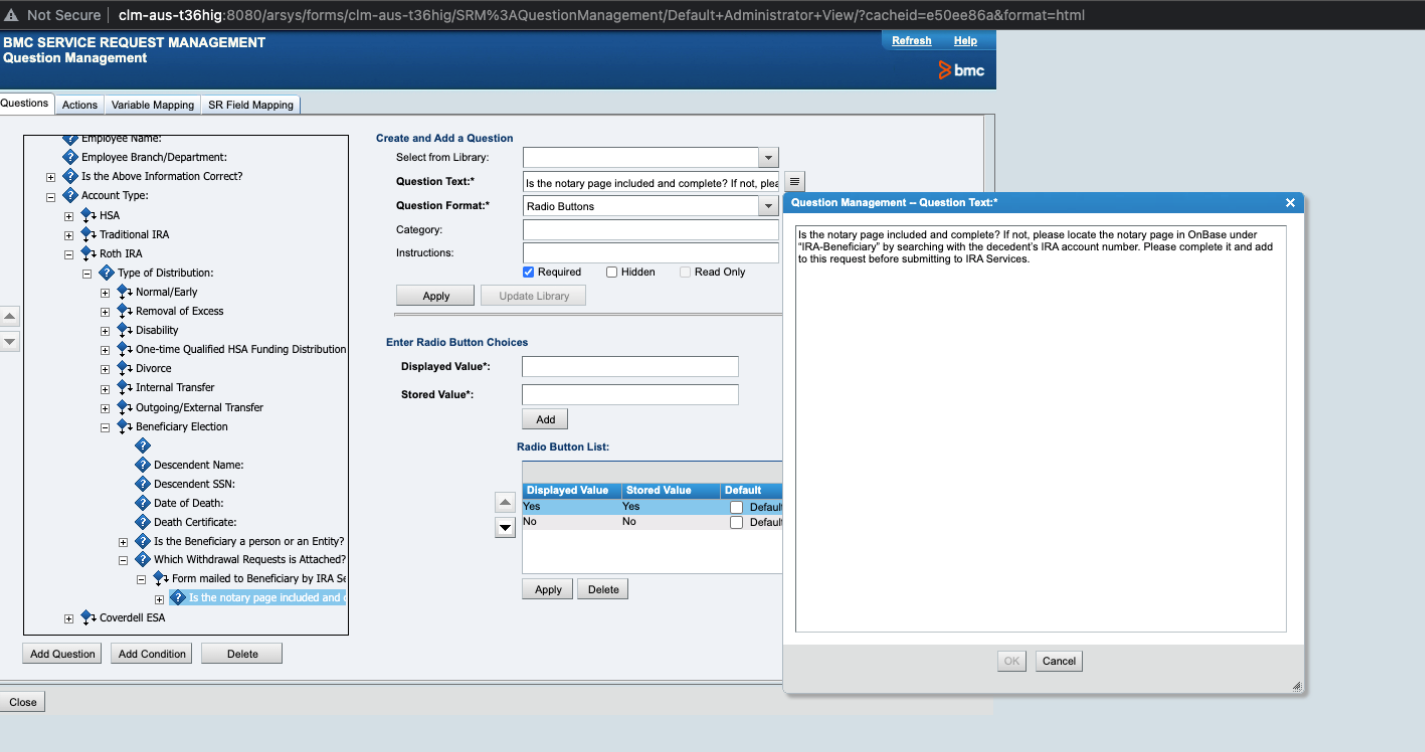Viewport: 1425px width, 752px height.
Task: Click Delete below Radio Button List
Action: 603,589
